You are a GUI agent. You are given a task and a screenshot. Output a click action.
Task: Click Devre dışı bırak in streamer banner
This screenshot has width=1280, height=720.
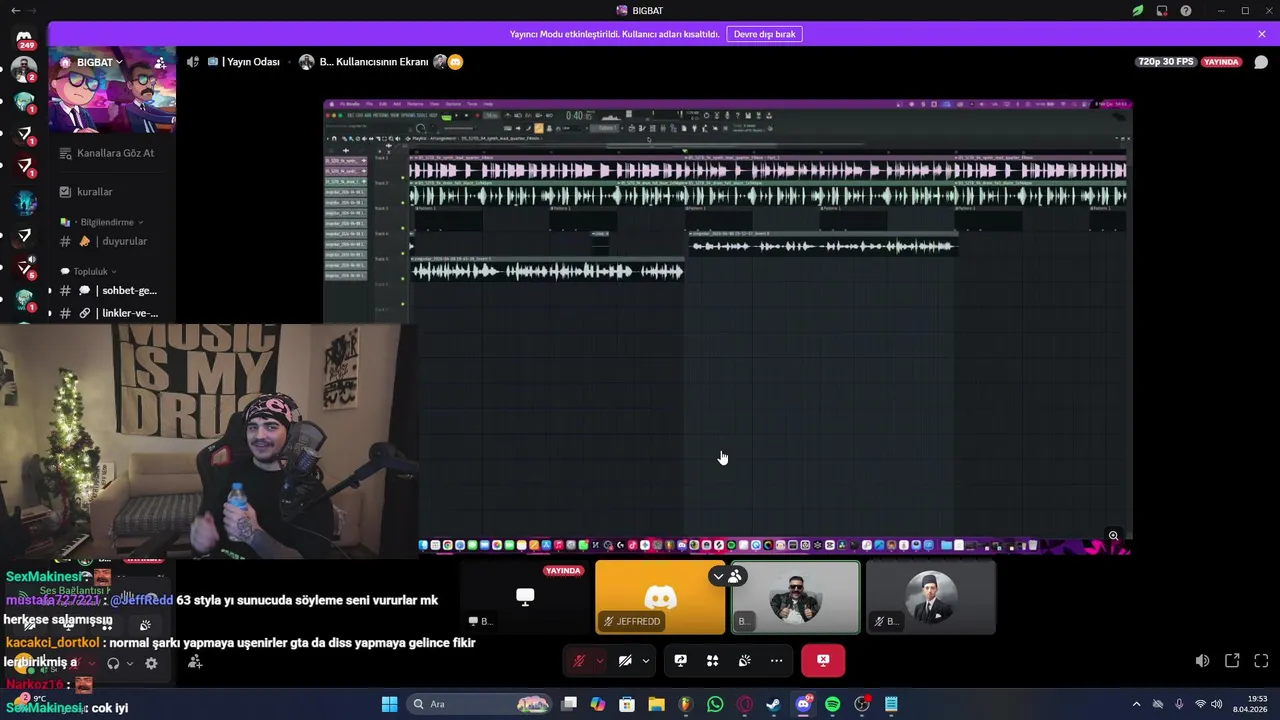[x=764, y=34]
